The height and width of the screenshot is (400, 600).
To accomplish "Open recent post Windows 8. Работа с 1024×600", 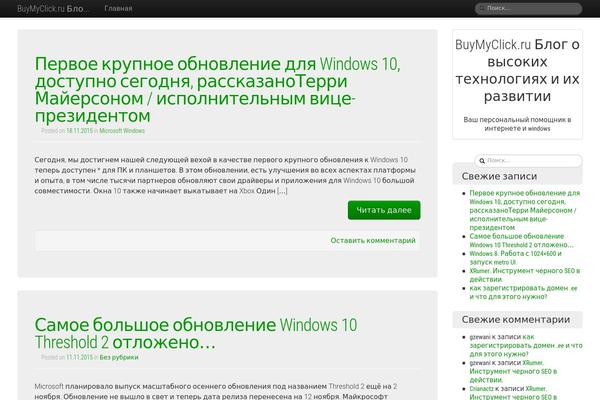I will click(515, 258).
